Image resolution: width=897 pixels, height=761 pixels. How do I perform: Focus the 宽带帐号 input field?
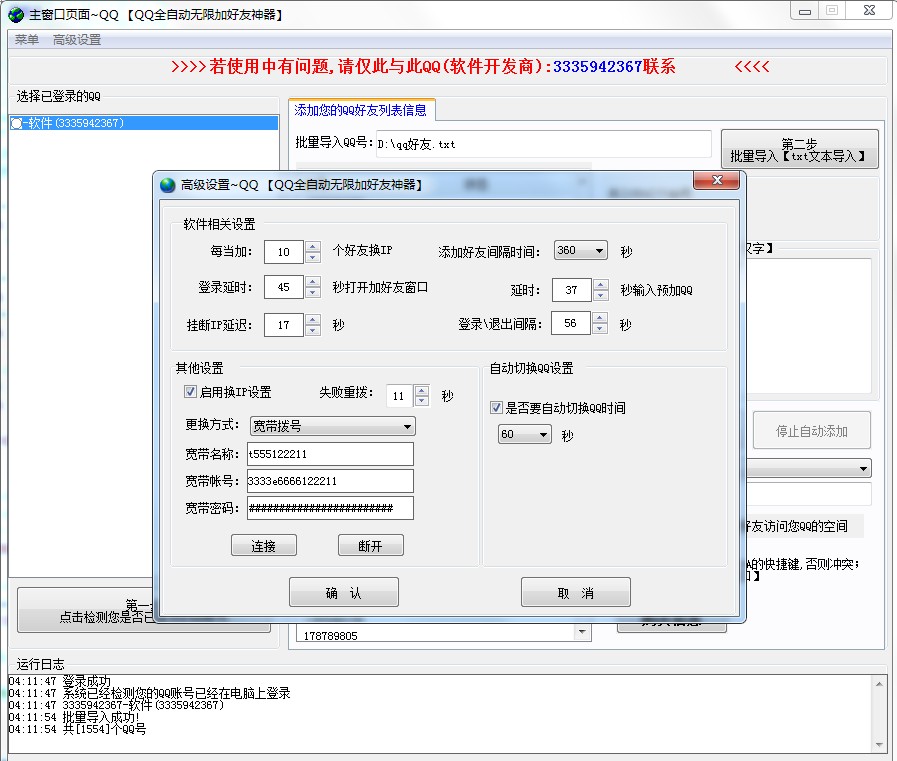click(330, 481)
